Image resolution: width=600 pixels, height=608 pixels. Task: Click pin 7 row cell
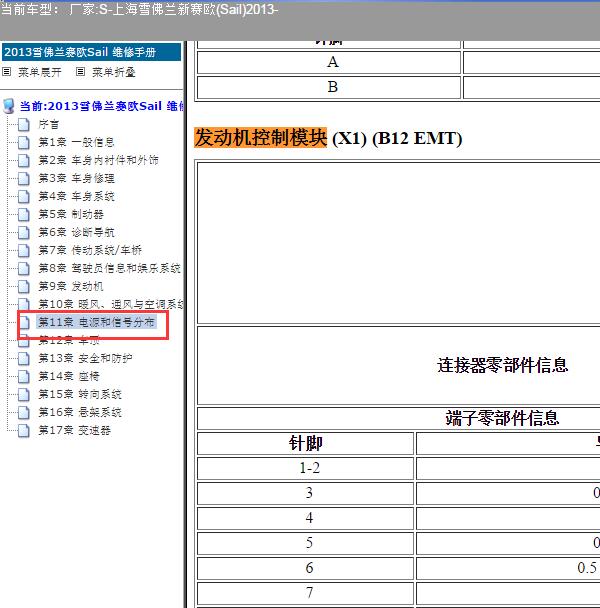point(305,593)
